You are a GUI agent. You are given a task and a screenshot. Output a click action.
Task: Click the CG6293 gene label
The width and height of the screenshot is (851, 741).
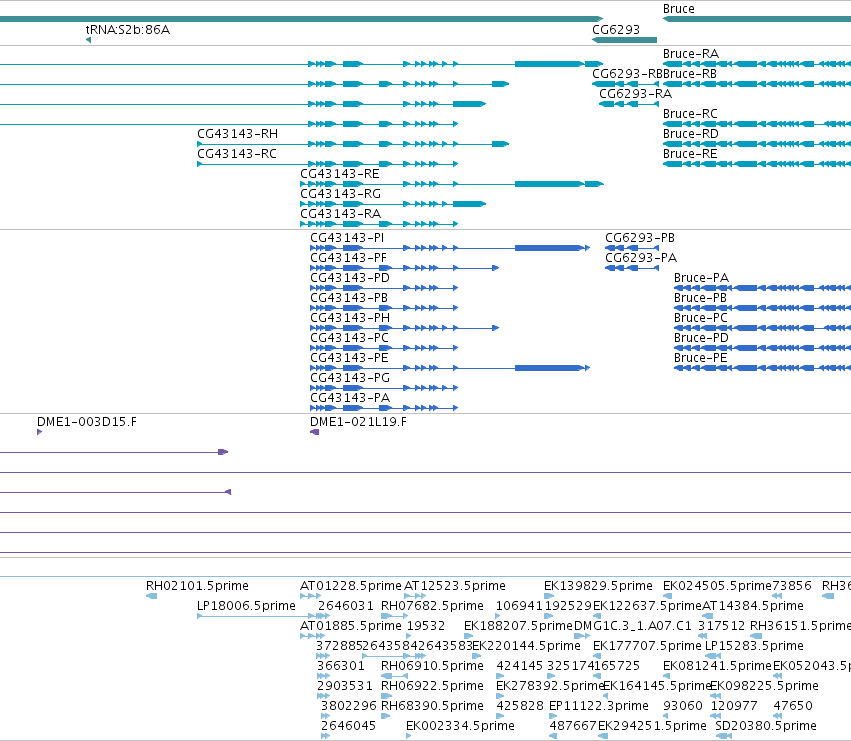pyautogui.click(x=616, y=30)
